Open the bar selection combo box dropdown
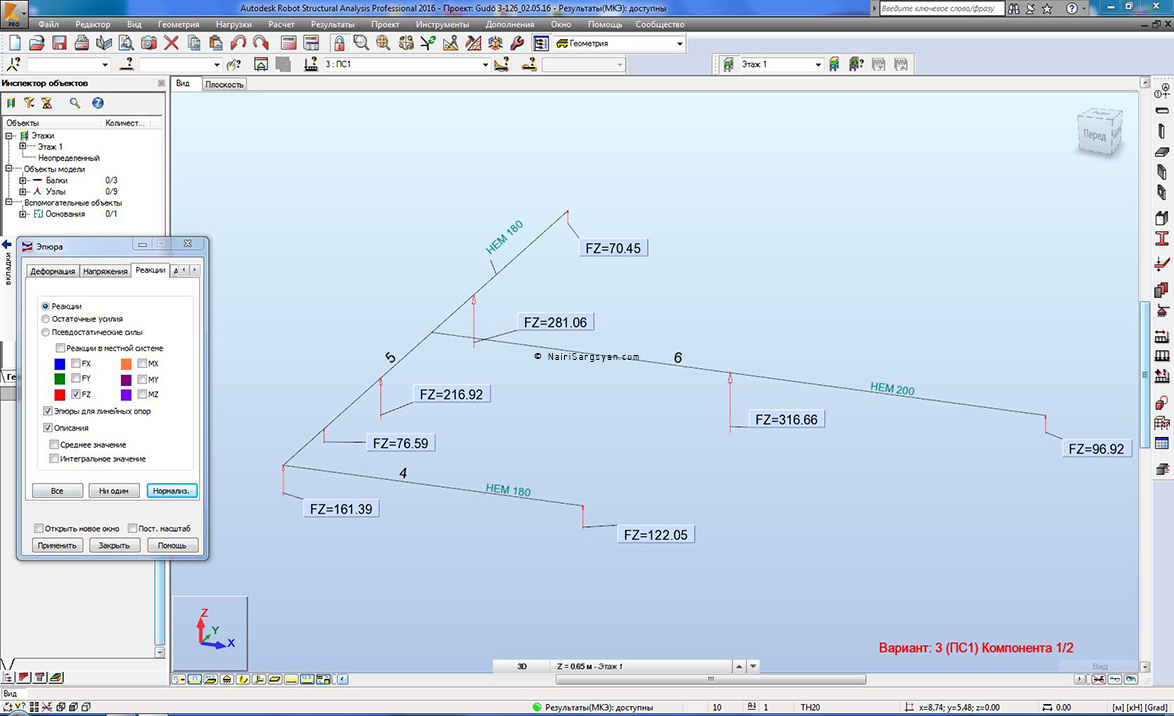The image size is (1174, 716). click(x=216, y=64)
